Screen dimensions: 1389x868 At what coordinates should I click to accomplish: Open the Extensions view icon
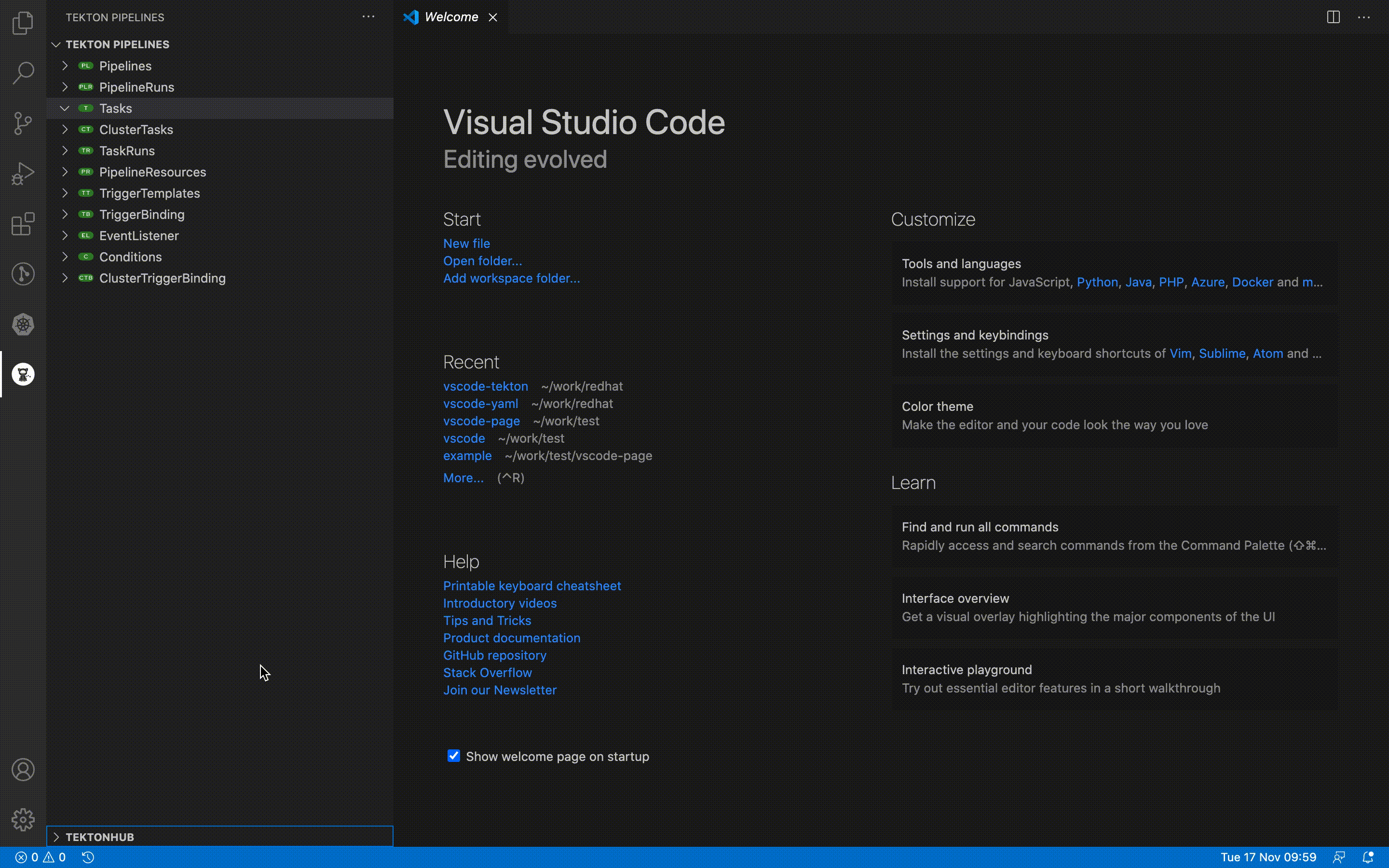(23, 224)
